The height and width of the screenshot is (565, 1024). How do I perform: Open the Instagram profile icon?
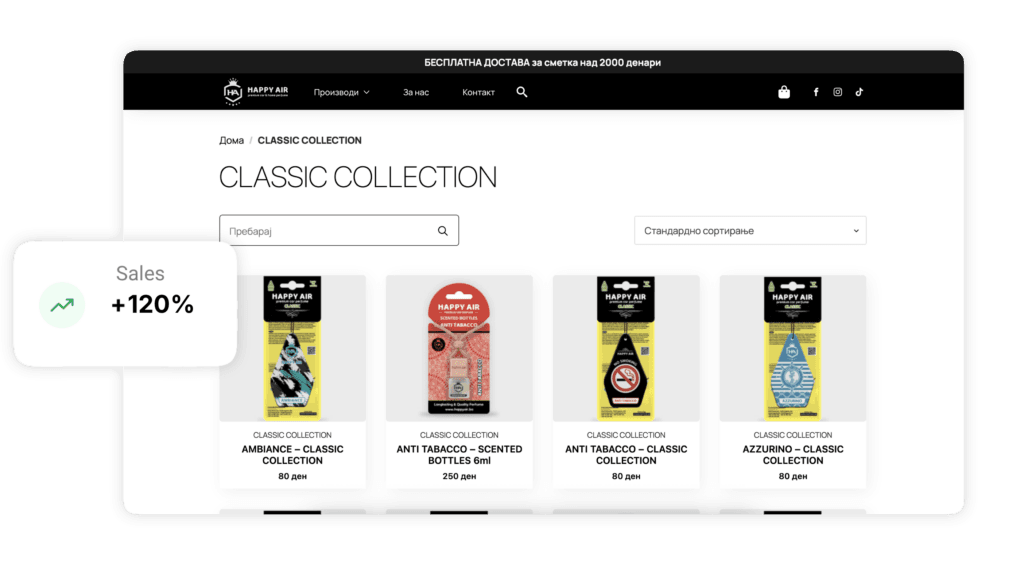[x=837, y=92]
